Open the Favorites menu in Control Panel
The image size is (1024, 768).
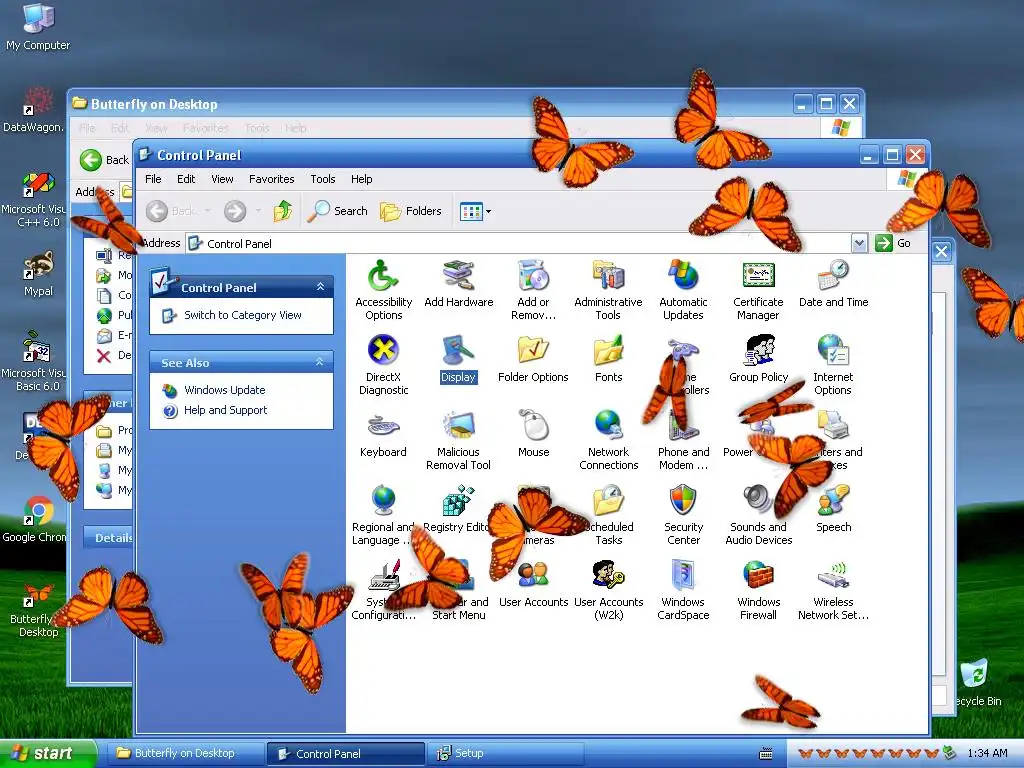[271, 179]
